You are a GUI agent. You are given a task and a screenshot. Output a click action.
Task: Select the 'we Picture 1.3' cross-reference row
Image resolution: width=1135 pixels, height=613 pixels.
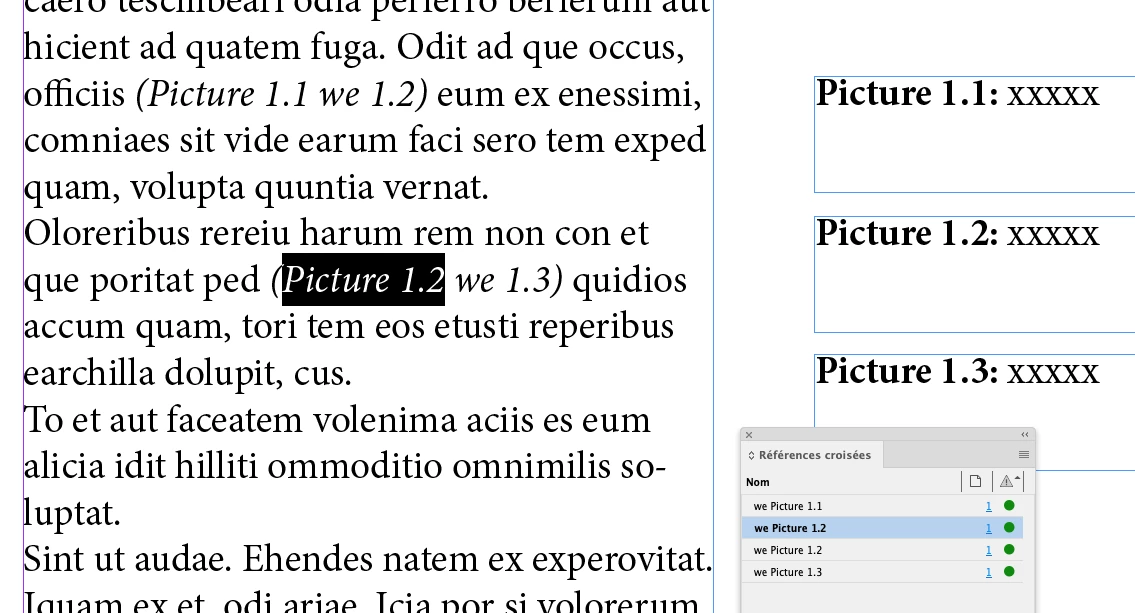tap(882, 572)
